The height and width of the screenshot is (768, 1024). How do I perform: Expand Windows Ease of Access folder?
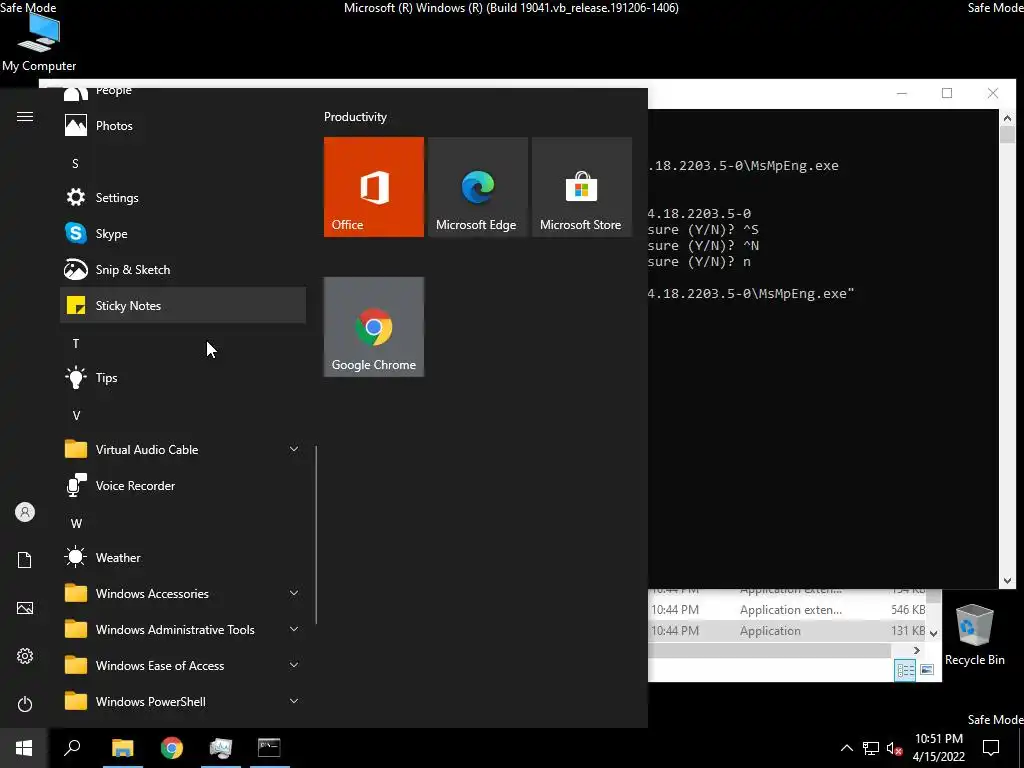183,665
